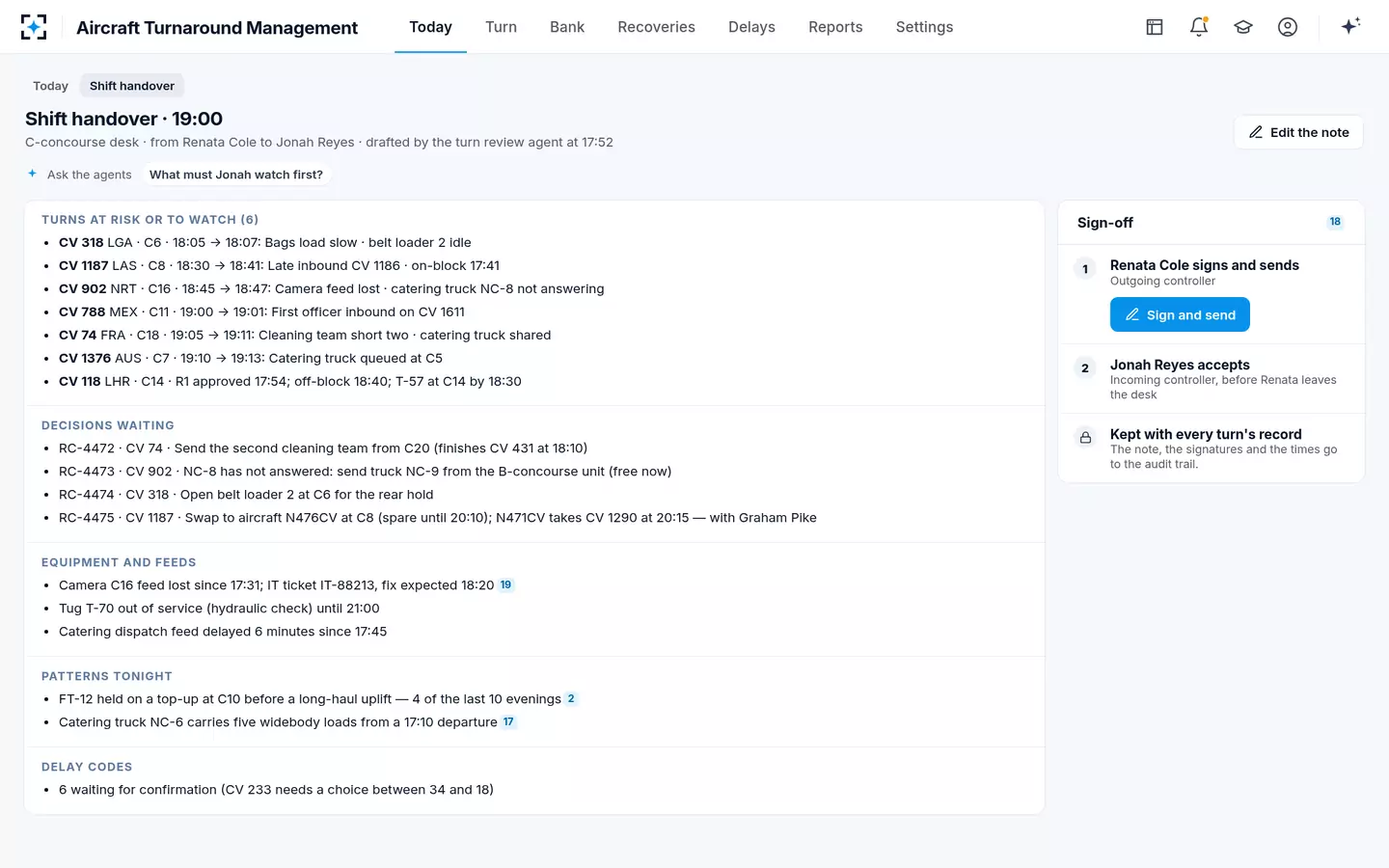Open the Recoveries tab
This screenshot has width=1389, height=868.
[x=656, y=27]
